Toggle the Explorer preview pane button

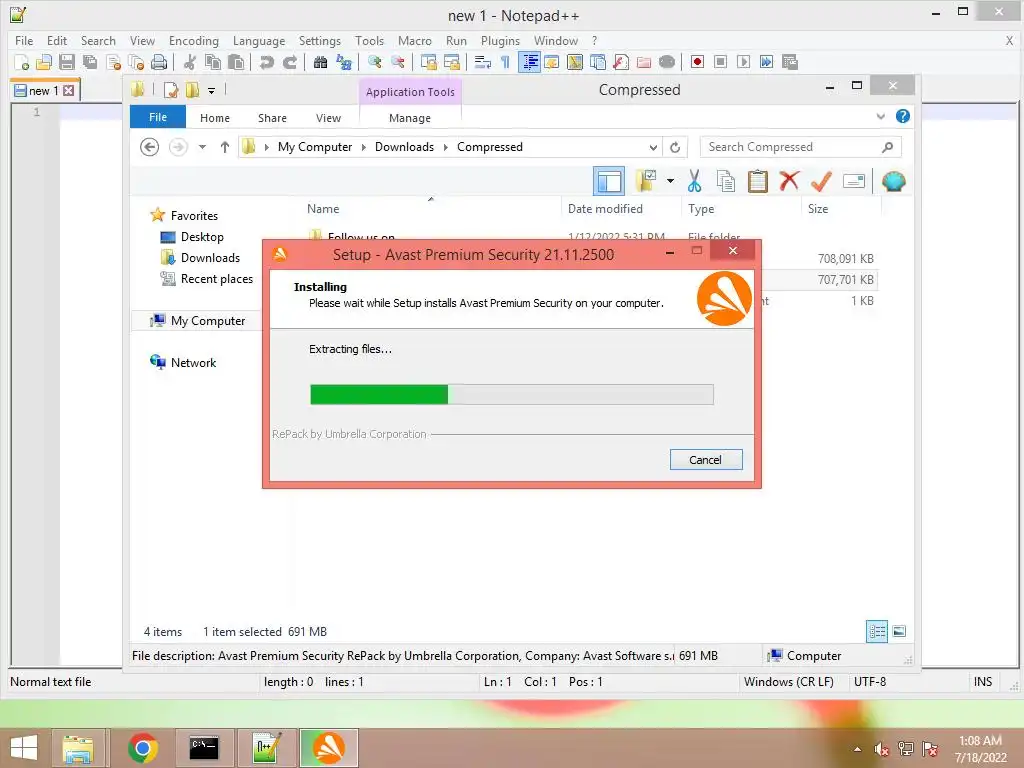tap(609, 181)
